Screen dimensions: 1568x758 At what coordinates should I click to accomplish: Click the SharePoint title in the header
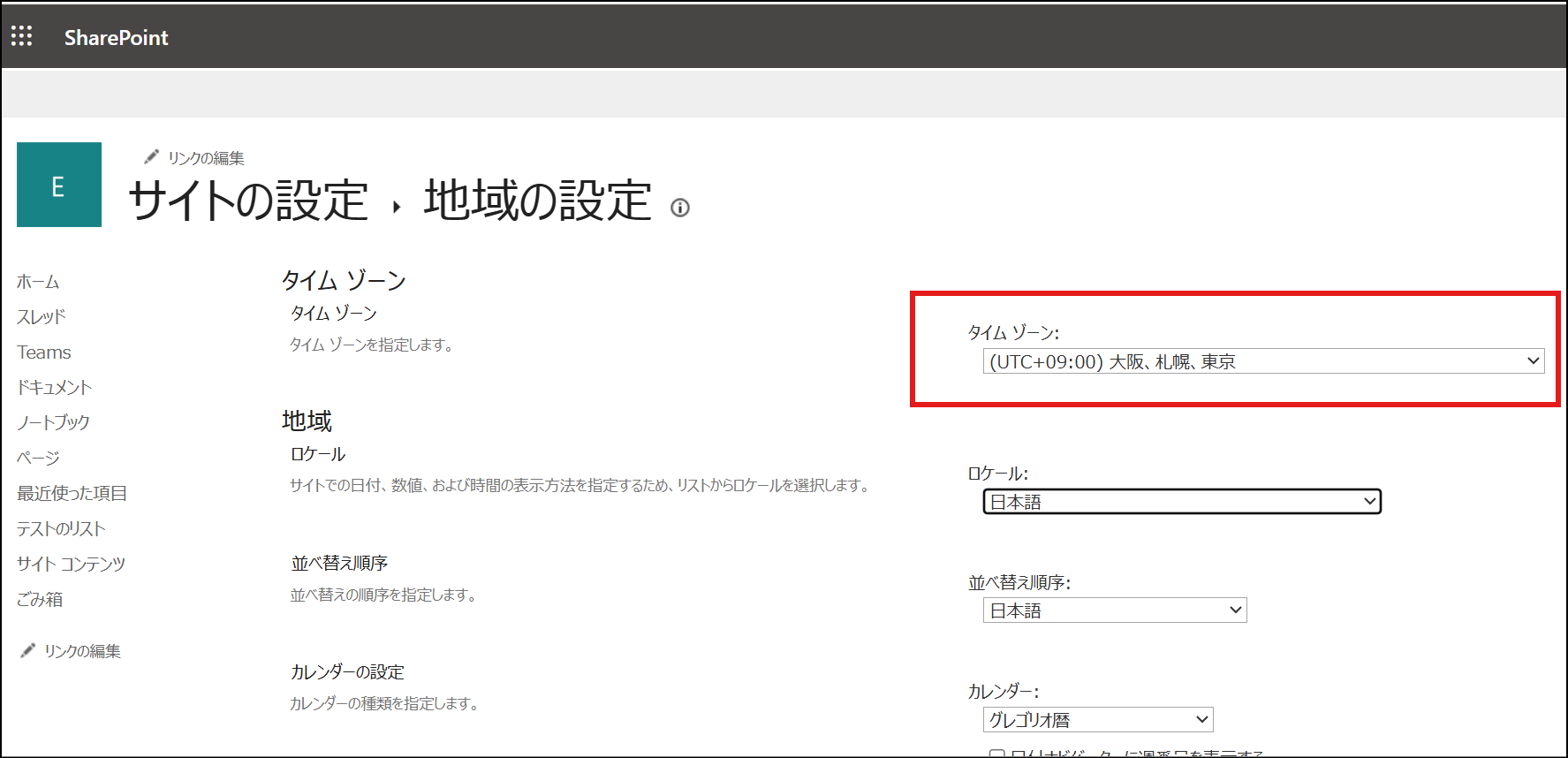click(x=116, y=37)
